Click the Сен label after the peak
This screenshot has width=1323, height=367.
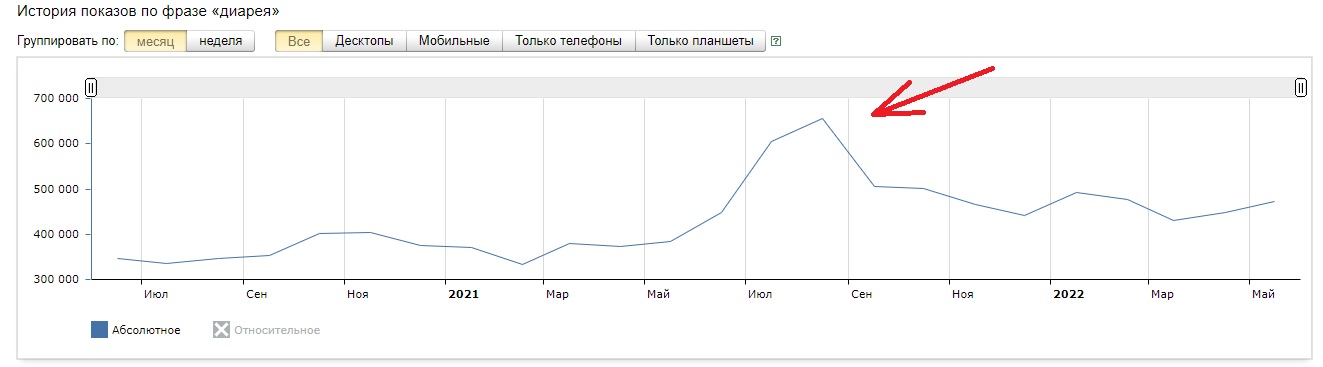[x=861, y=294]
